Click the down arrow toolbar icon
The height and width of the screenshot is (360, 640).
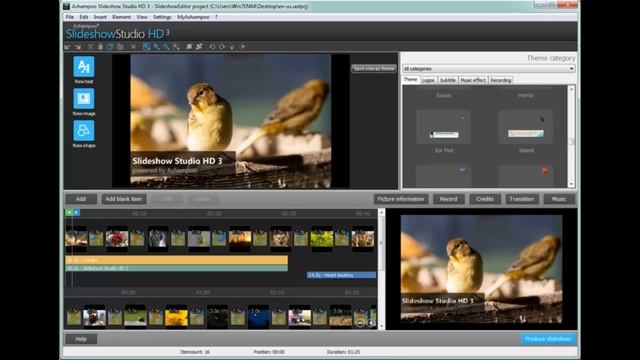coord(232,47)
